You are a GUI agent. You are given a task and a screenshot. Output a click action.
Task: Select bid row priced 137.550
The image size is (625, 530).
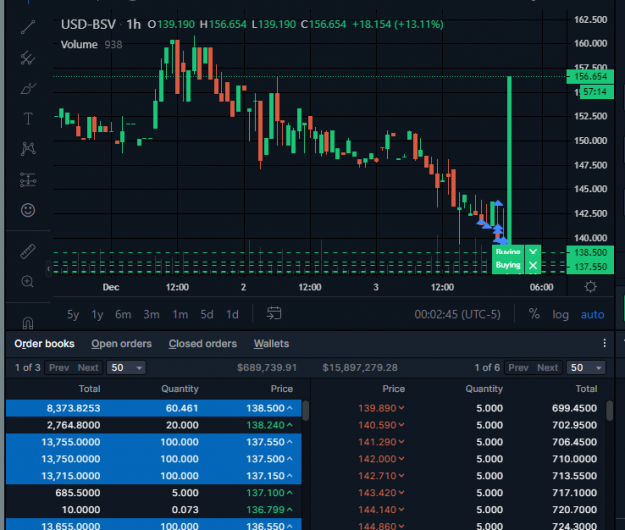point(153,442)
